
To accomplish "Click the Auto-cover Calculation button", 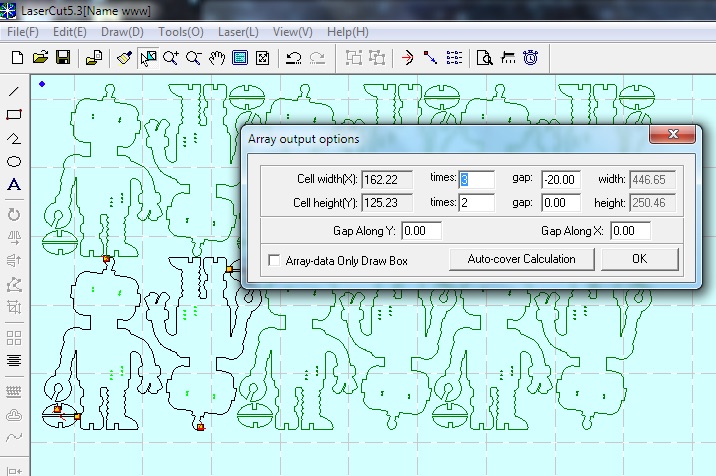I will click(x=521, y=259).
